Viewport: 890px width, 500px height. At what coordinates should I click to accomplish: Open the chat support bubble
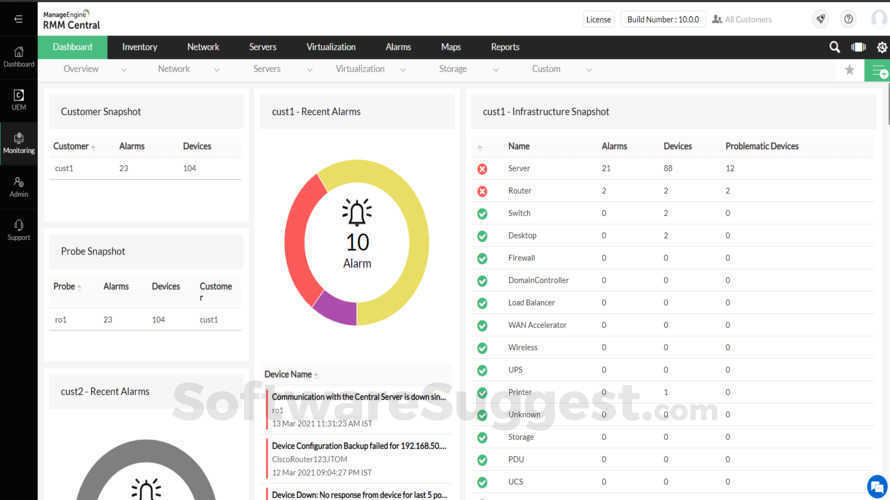point(877,486)
